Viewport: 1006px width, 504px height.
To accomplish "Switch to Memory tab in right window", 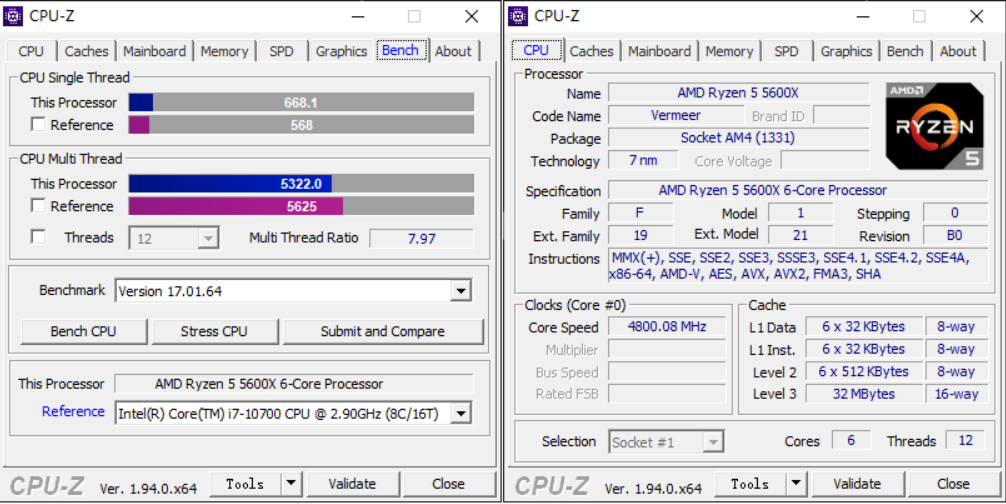I will point(729,51).
